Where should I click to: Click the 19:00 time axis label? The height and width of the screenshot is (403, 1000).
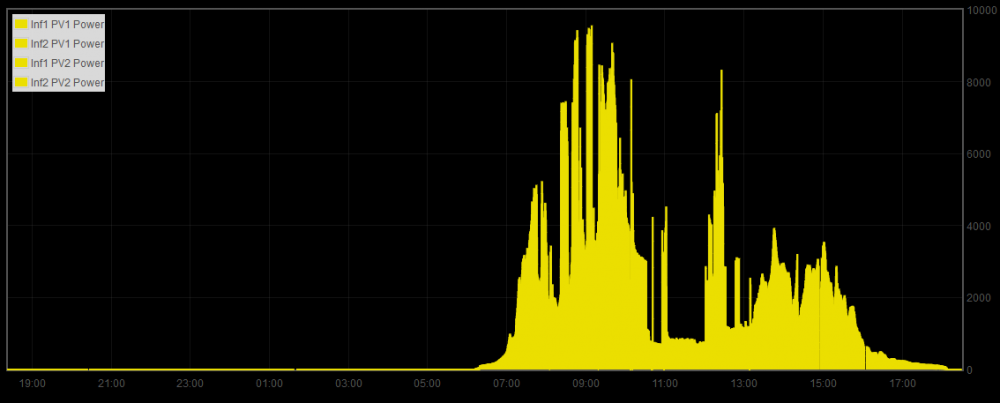pos(33,384)
